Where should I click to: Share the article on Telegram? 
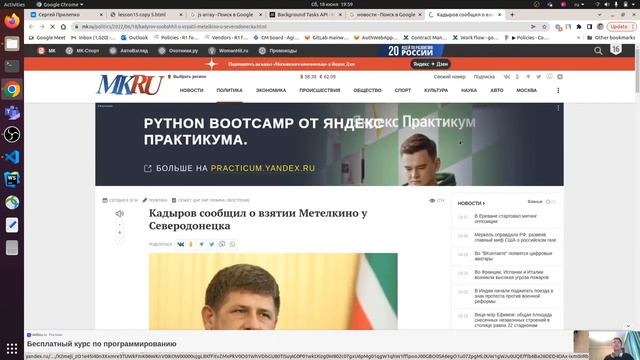coord(201,244)
